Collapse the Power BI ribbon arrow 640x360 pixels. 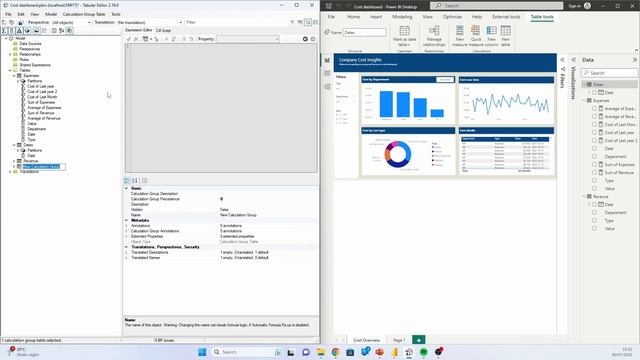(x=636, y=50)
